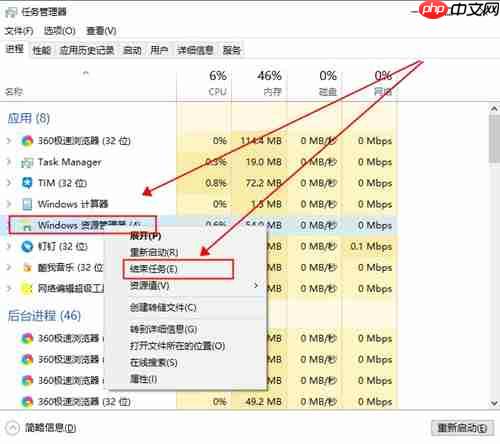Switch to the 启动 tab
This screenshot has height=444, width=500.
click(132, 50)
